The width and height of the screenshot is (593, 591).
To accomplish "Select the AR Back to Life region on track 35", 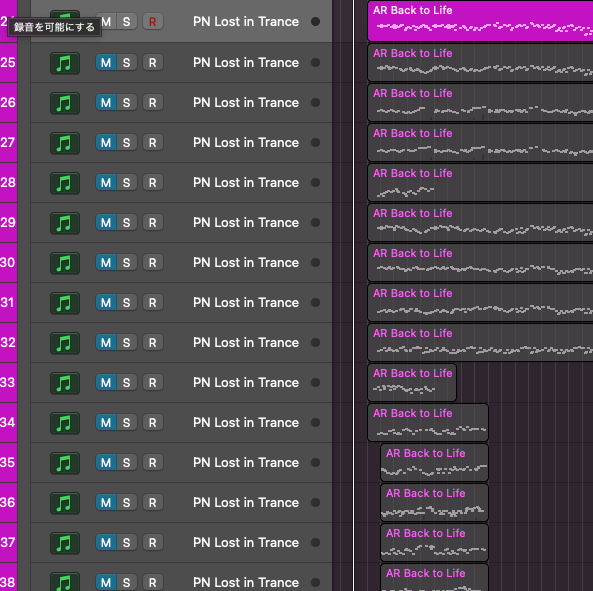I will (434, 462).
